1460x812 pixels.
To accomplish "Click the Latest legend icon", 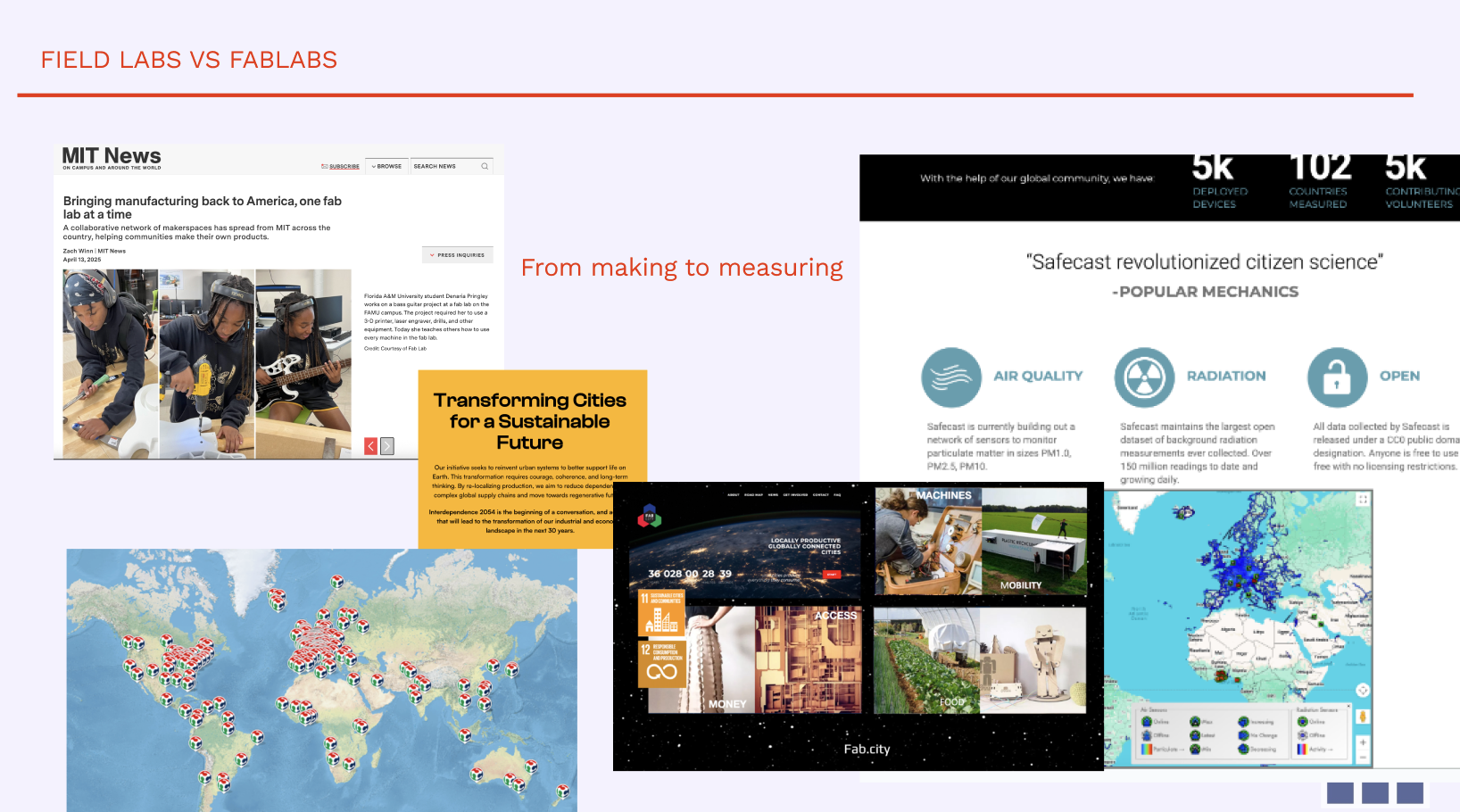I will [1195, 735].
